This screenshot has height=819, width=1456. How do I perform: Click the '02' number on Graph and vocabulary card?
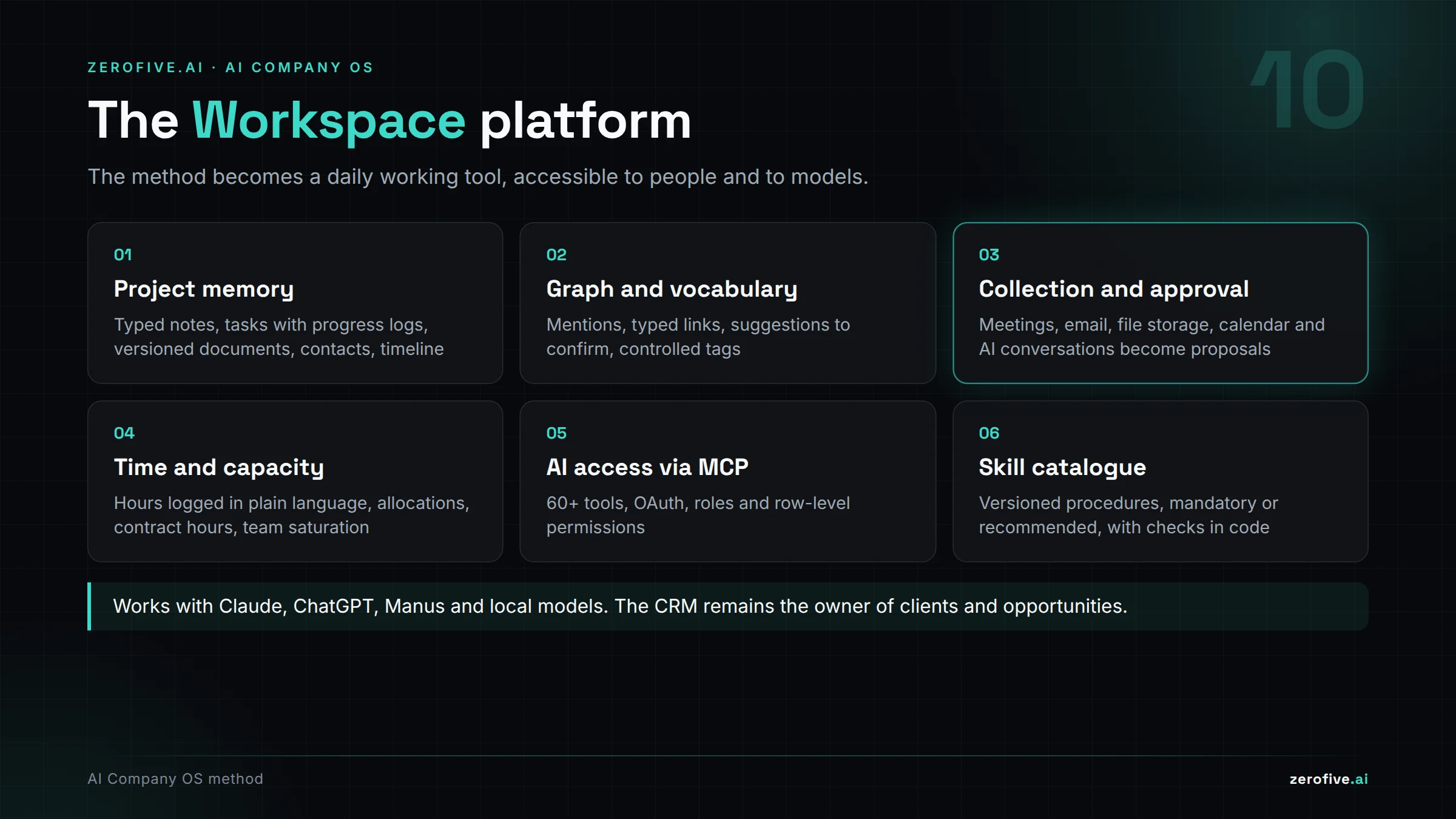pyautogui.click(x=556, y=255)
